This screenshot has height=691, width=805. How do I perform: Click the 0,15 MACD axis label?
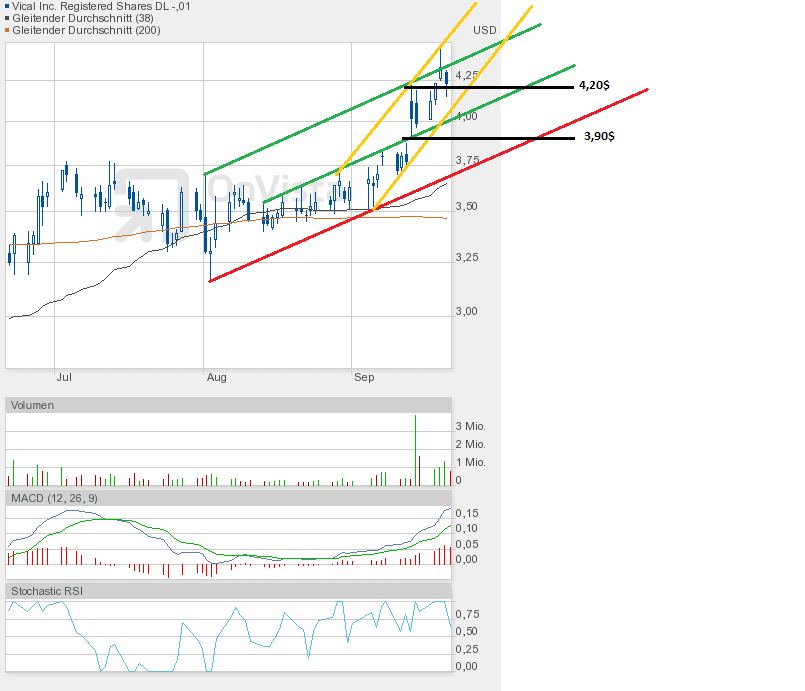[x=467, y=513]
